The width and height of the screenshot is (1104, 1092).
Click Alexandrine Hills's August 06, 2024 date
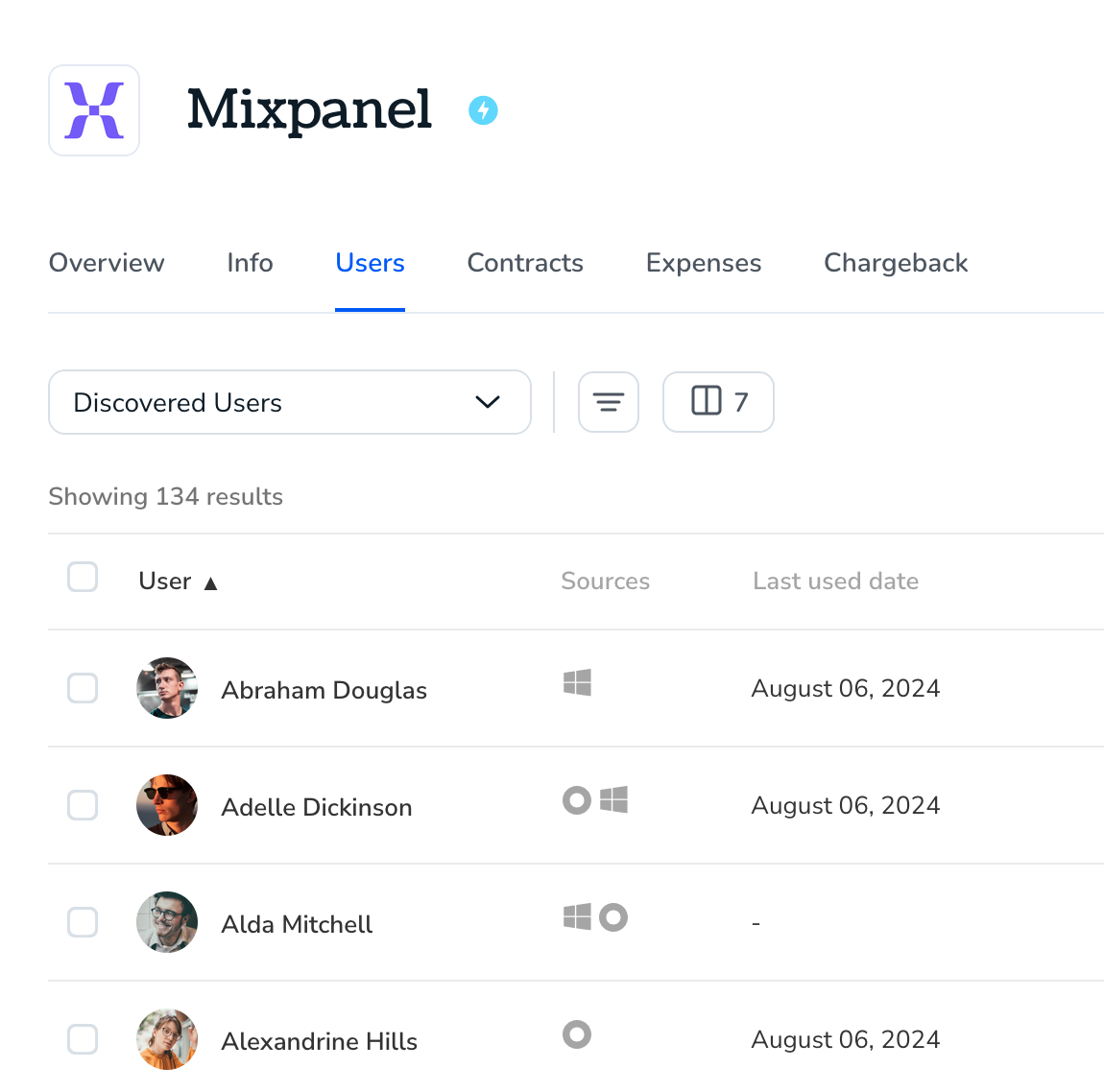tap(846, 1039)
